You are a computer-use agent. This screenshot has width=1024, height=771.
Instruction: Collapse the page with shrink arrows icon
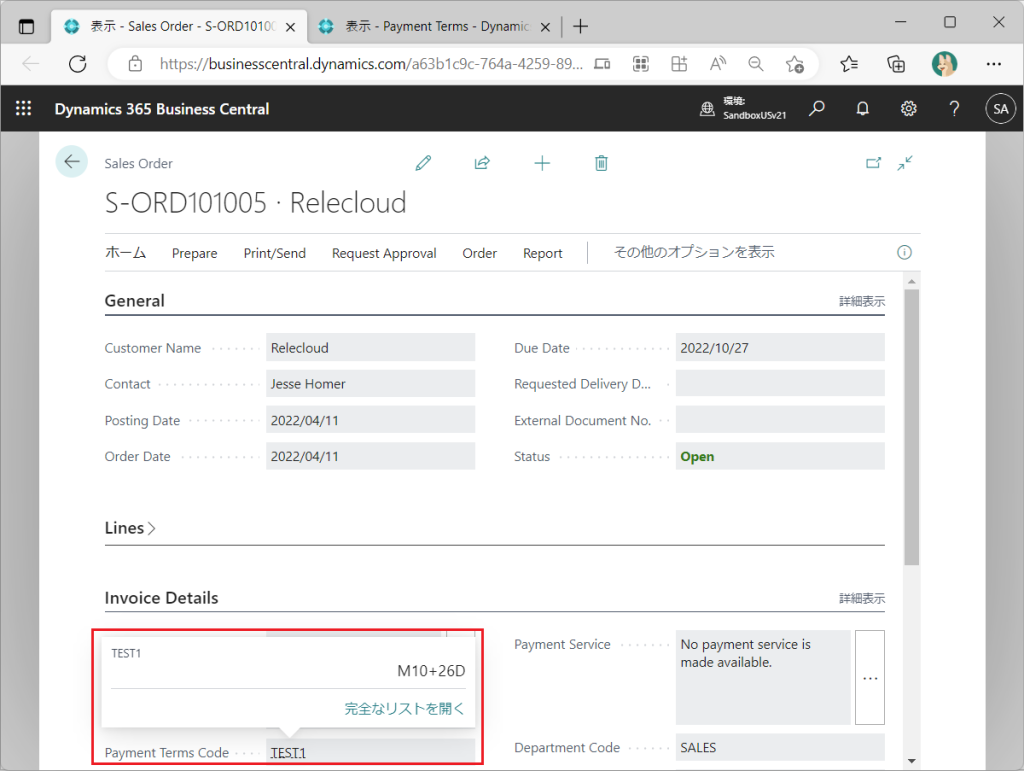click(x=904, y=163)
